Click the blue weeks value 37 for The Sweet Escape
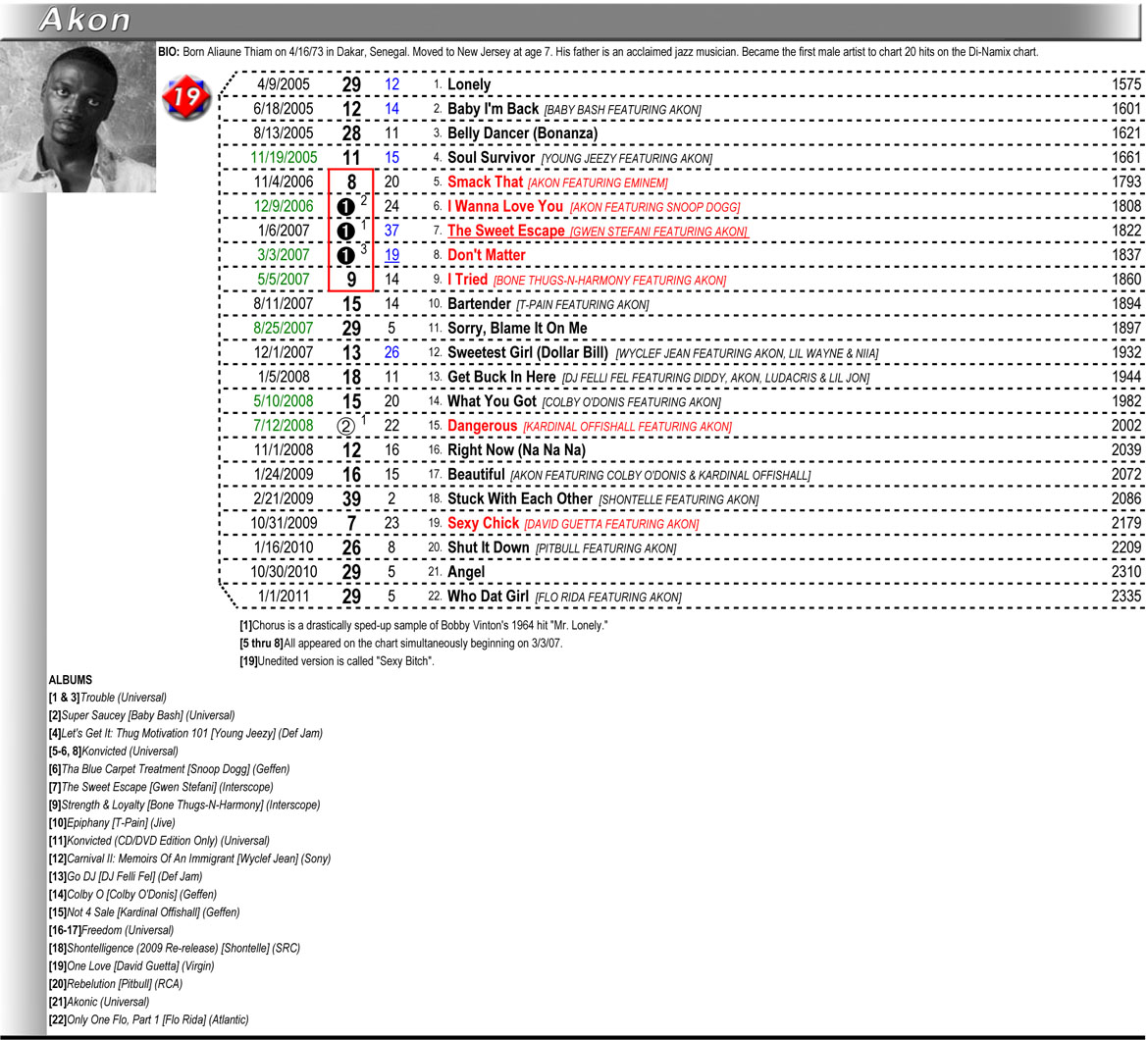The height and width of the screenshot is (1040, 1148). (391, 231)
